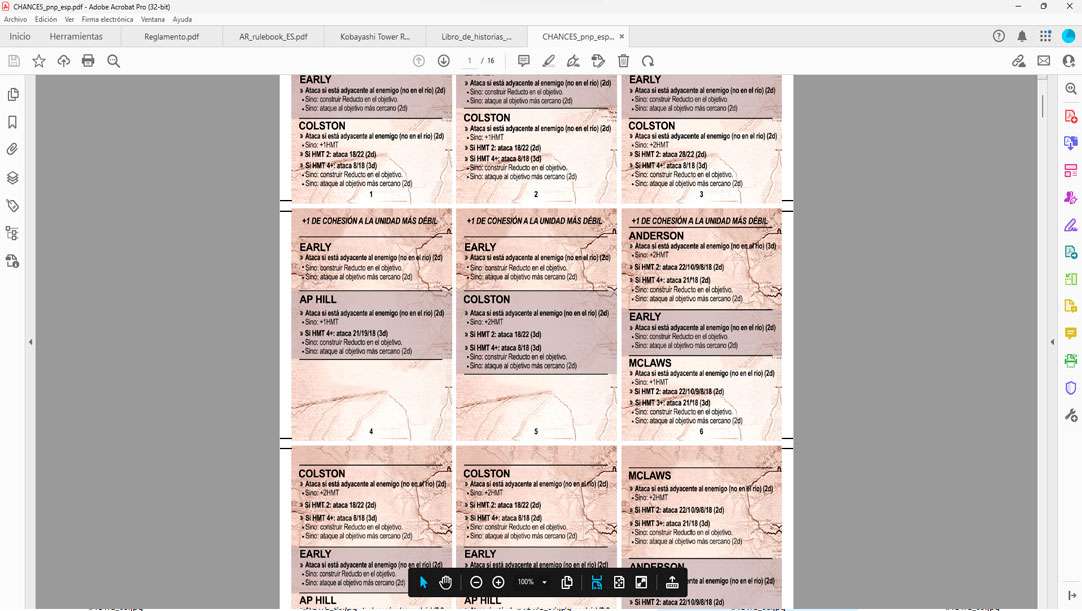Open the page thumbnails panel
Viewport: 1082px width, 611px height.
point(12,95)
